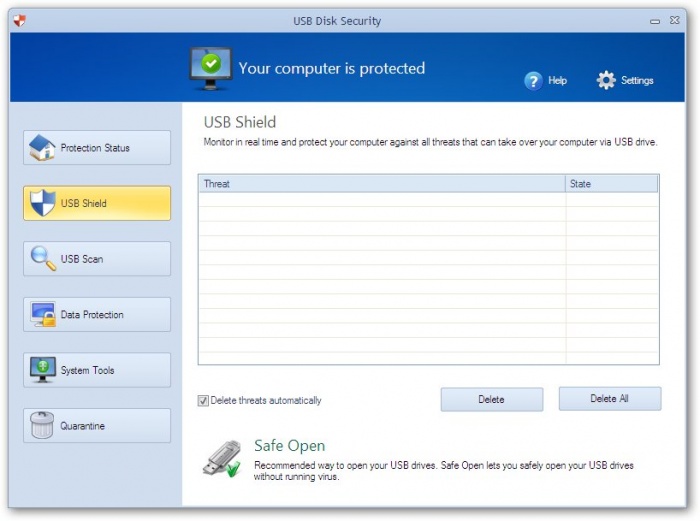Uncheck Delete threats automatically checkbox
The width and height of the screenshot is (700, 521).
coord(203,400)
